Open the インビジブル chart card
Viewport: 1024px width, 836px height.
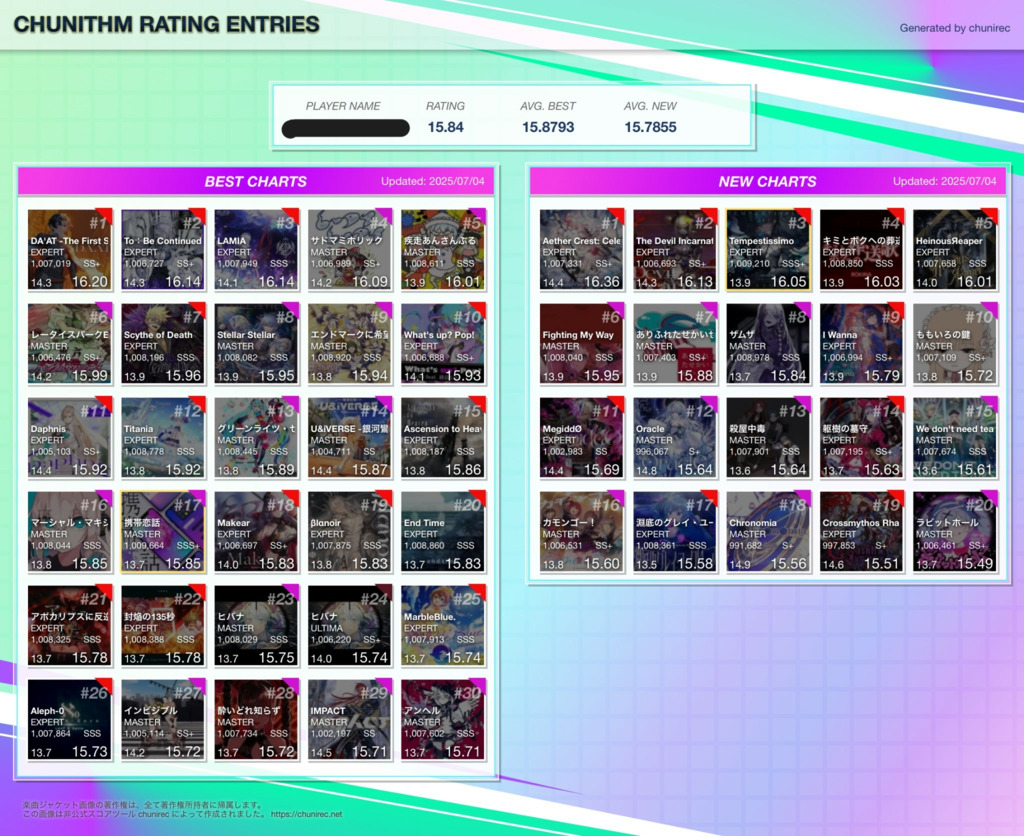pyautogui.click(x=163, y=720)
